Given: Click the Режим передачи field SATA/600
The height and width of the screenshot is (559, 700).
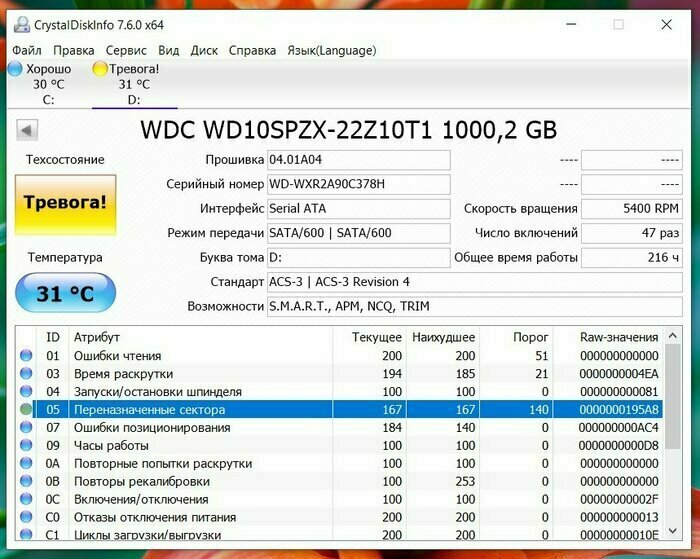Looking at the screenshot, I should 358,233.
